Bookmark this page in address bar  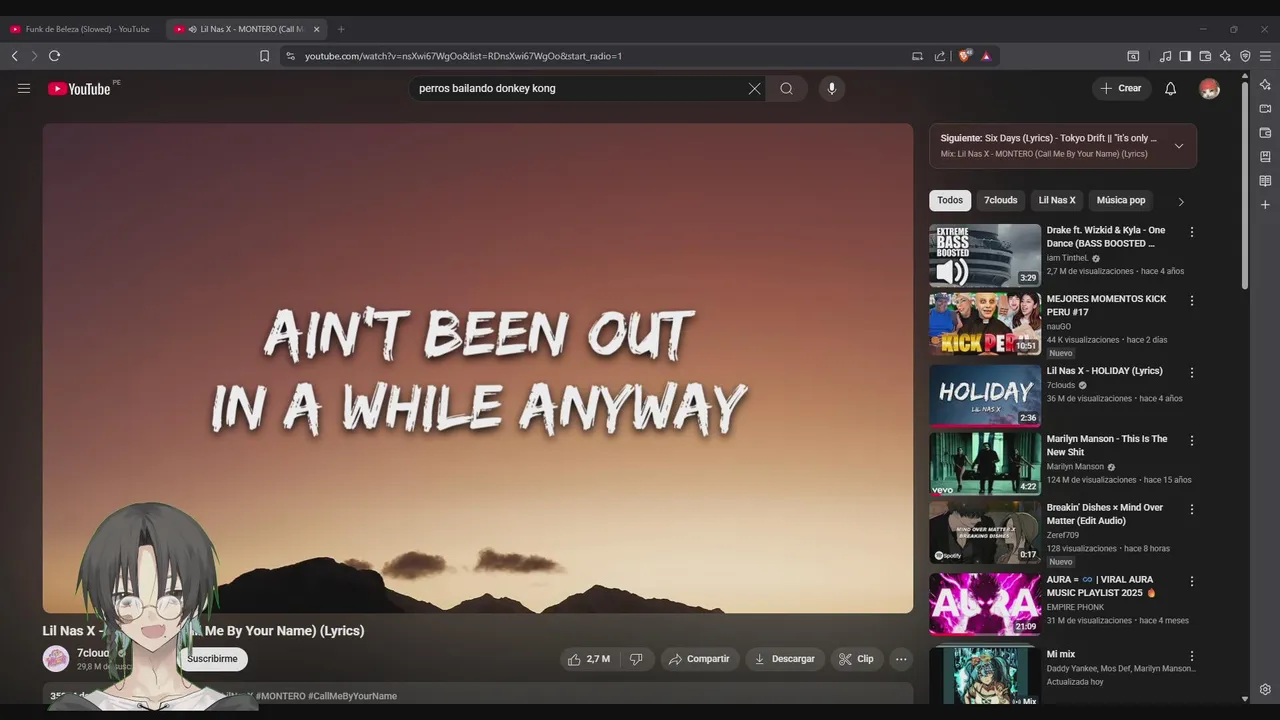tap(264, 56)
